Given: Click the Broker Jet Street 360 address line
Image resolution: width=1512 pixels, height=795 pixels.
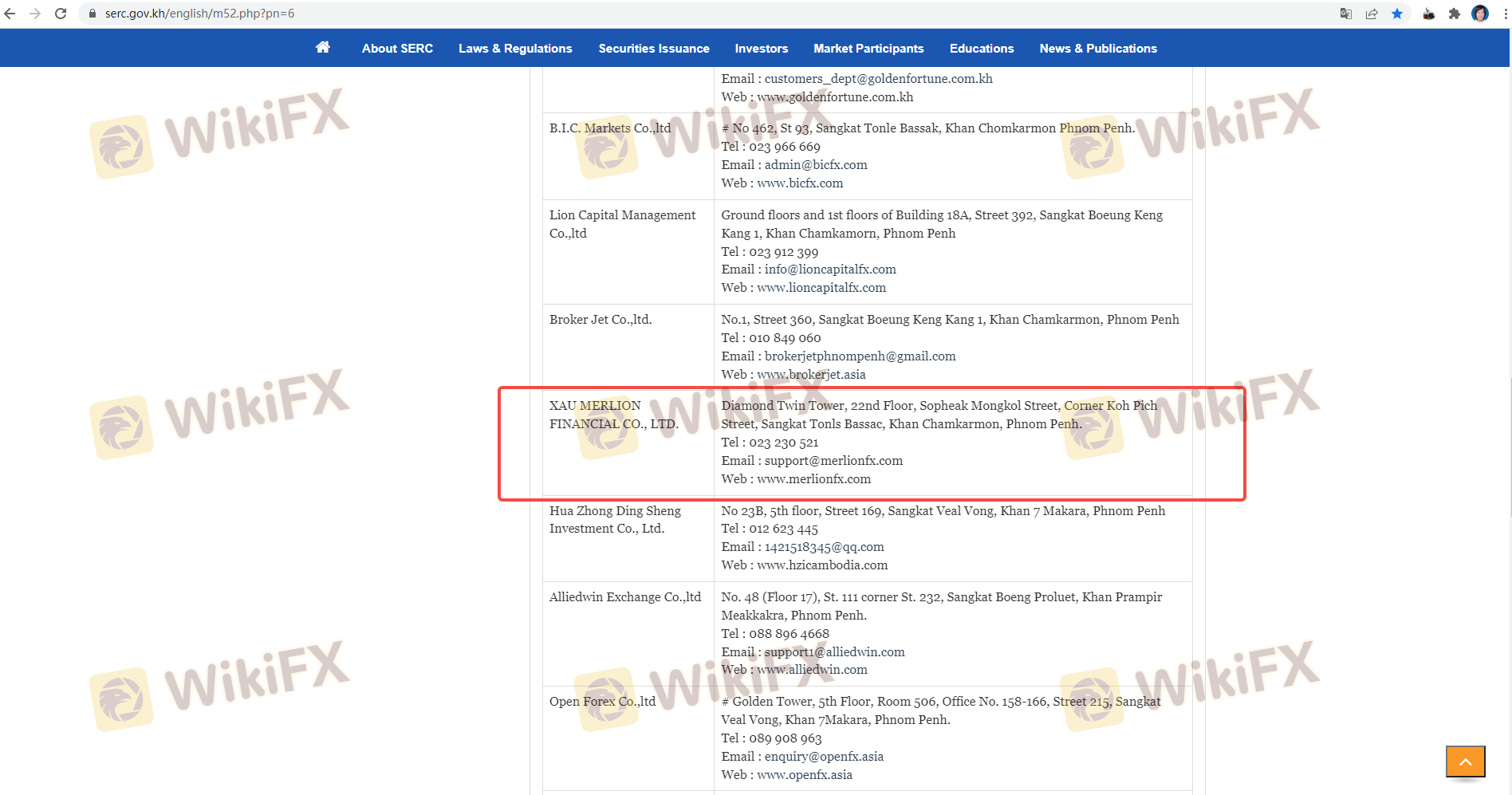Looking at the screenshot, I should [x=951, y=320].
